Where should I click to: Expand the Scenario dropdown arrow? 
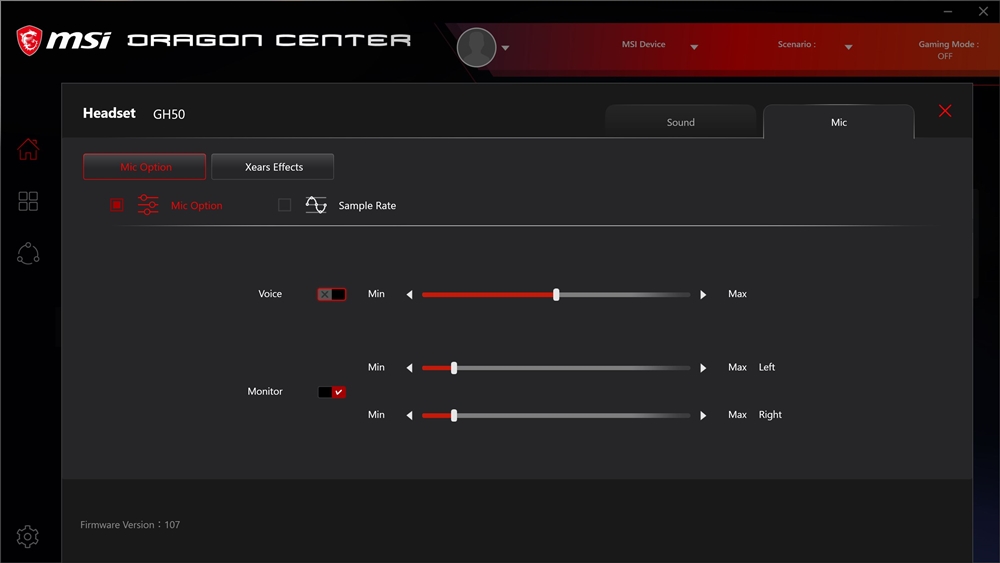[x=848, y=47]
